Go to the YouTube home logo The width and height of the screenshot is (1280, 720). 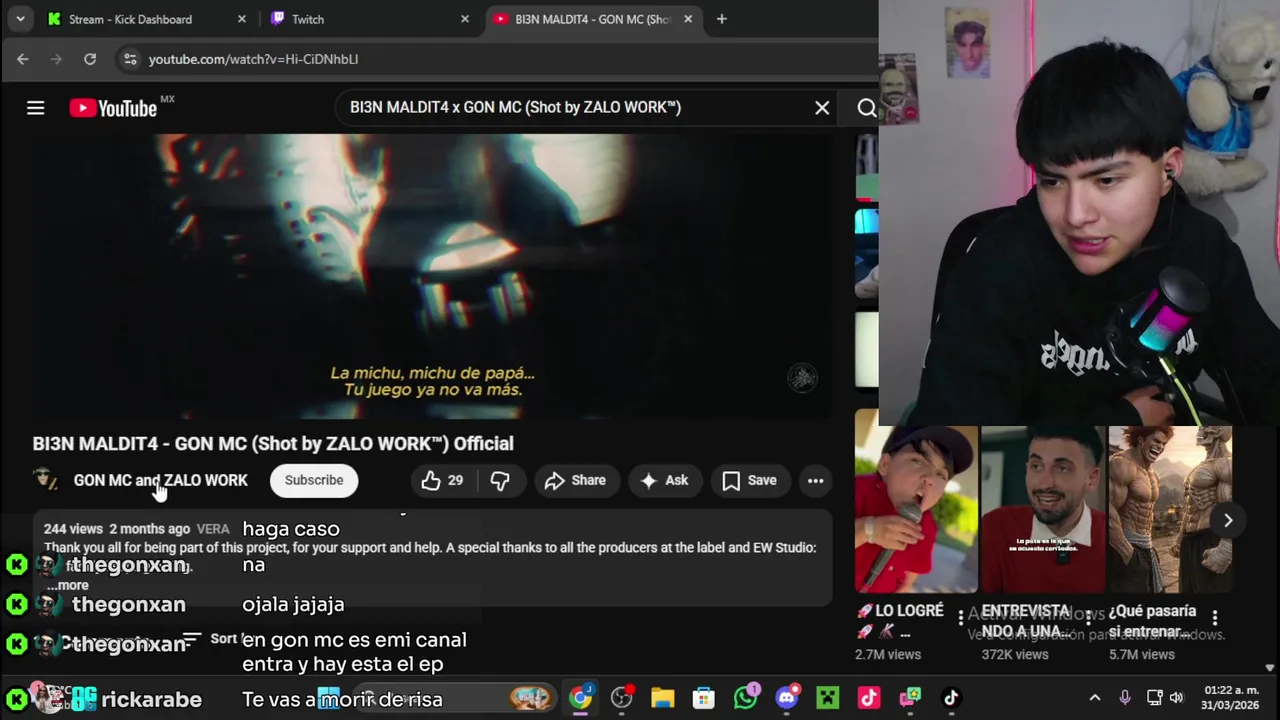113,108
